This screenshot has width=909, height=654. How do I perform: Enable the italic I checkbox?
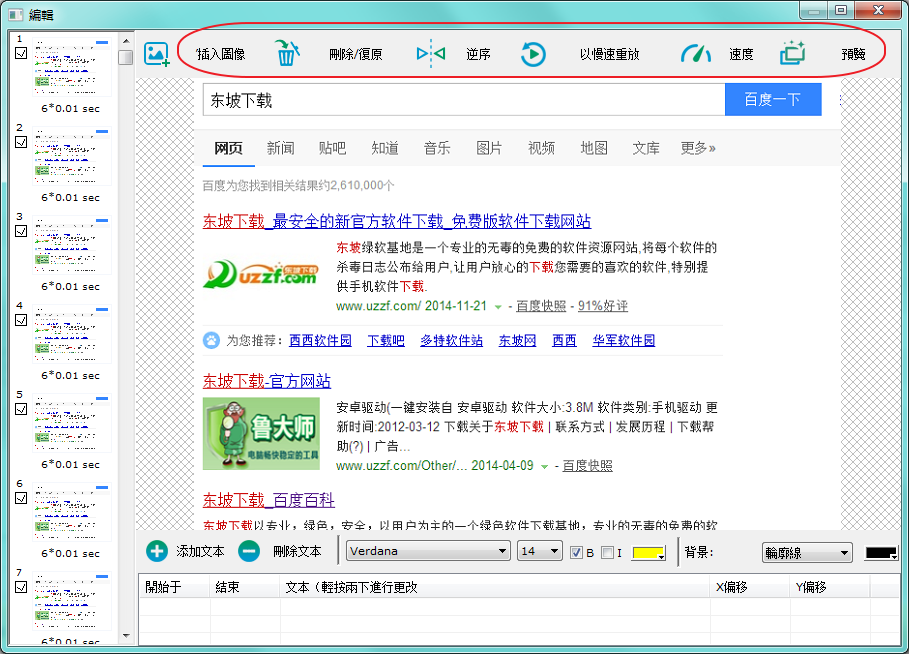coord(607,552)
